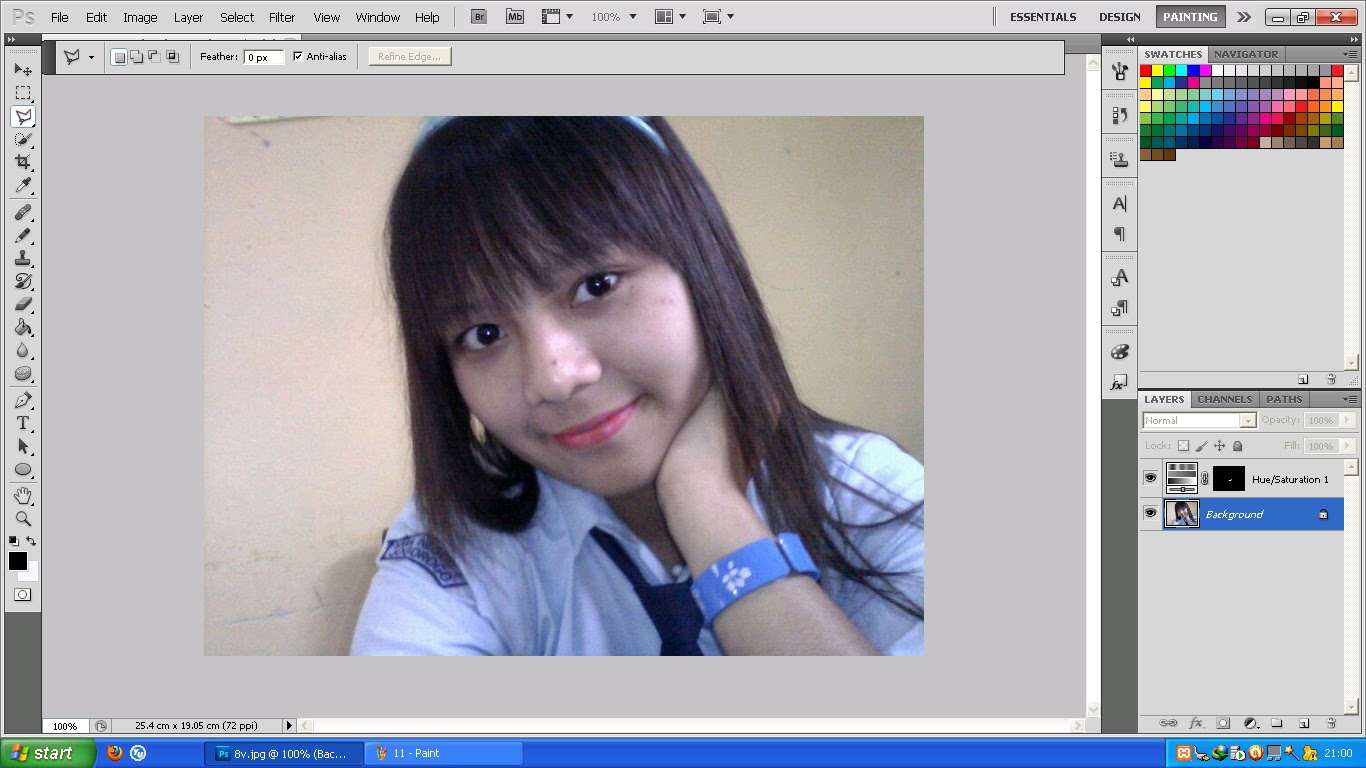Image resolution: width=1366 pixels, height=768 pixels.
Task: Select the Pencil tool
Action: click(22, 235)
